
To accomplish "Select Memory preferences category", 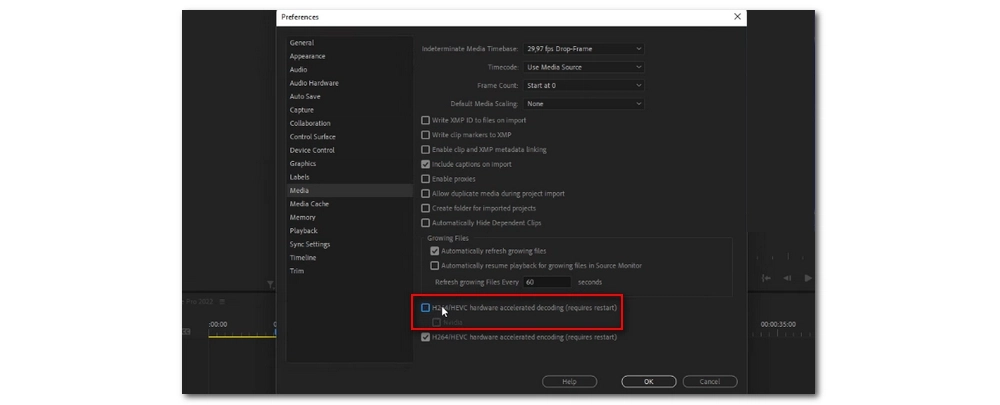I will [x=302, y=217].
